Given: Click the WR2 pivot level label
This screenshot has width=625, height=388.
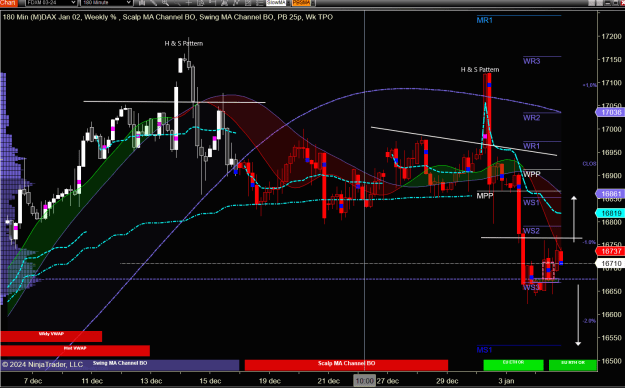Looking at the screenshot, I should tap(531, 118).
